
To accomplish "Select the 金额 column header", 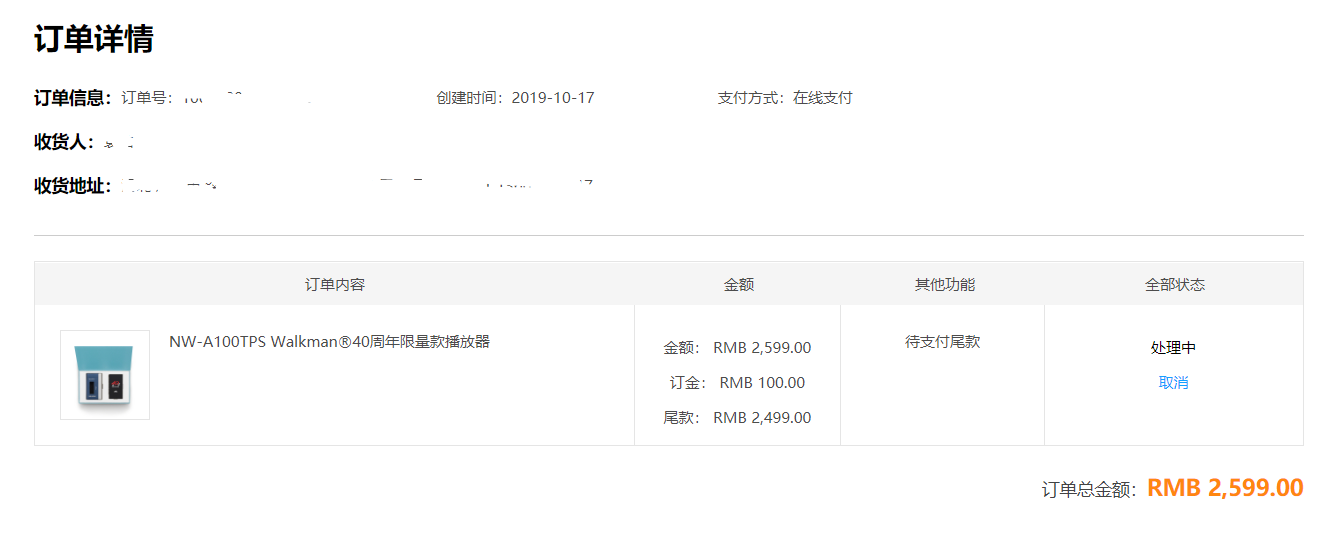I will click(739, 285).
